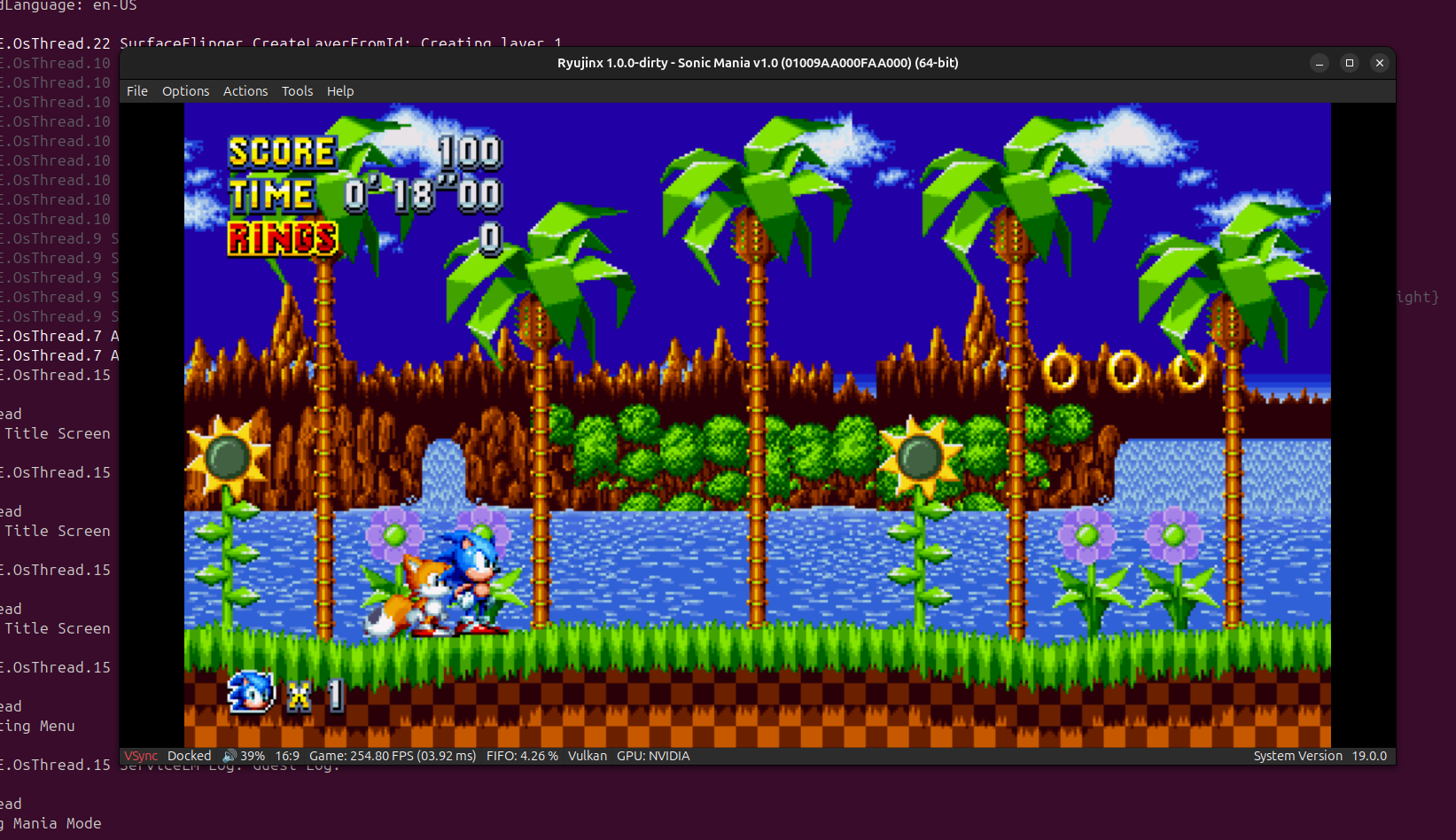
Task: Open the File menu
Action: pyautogui.click(x=137, y=91)
